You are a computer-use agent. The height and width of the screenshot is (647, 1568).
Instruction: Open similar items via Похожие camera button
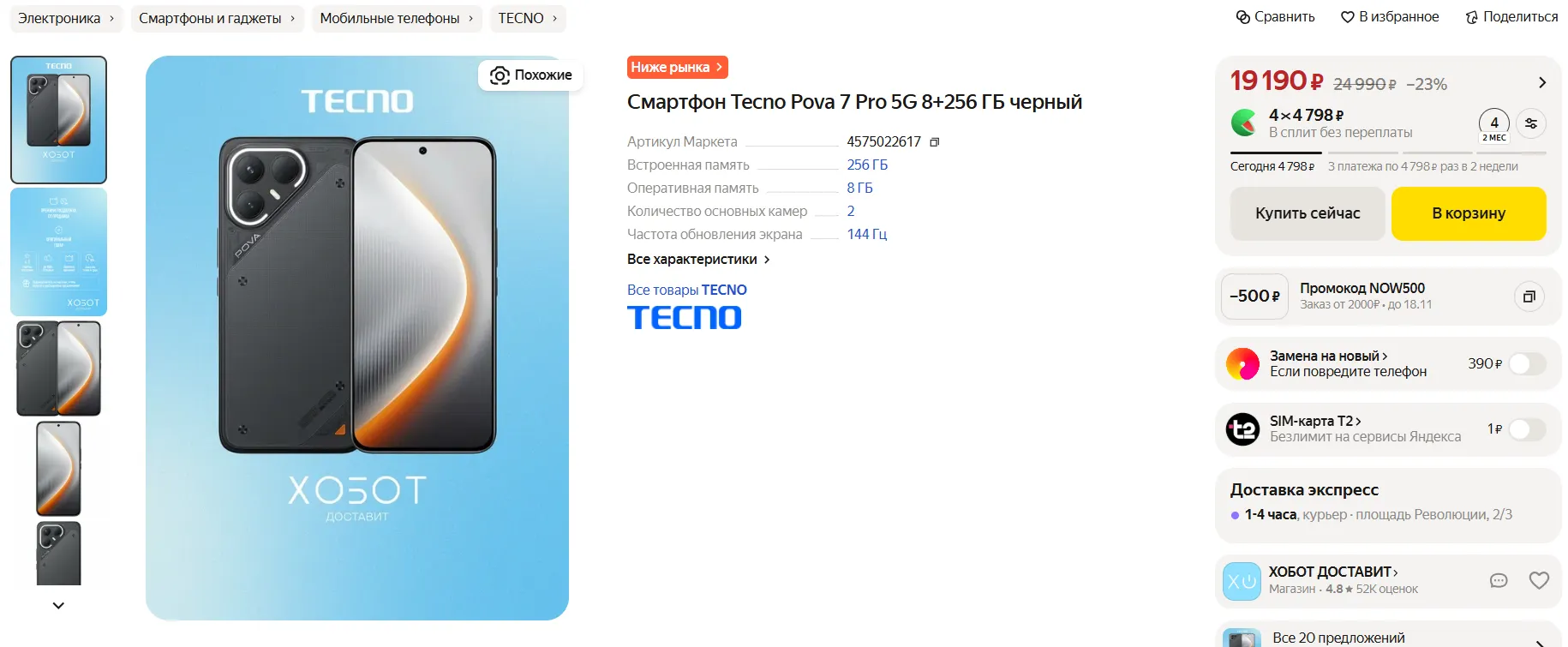tap(530, 75)
